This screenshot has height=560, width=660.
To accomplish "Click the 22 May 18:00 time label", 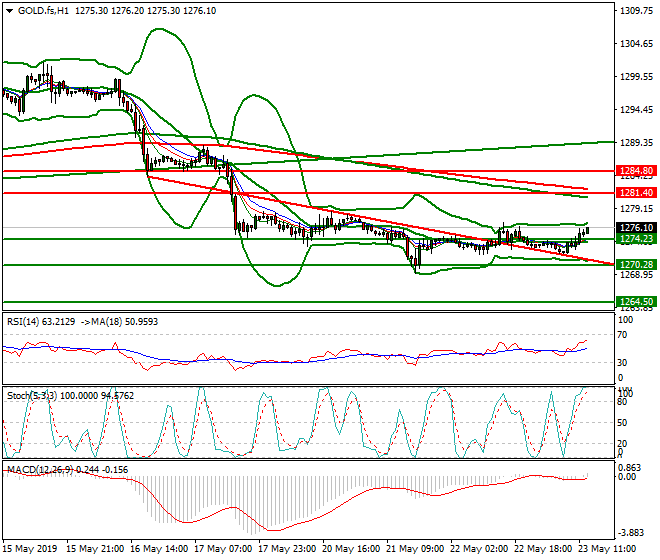I will [543, 549].
